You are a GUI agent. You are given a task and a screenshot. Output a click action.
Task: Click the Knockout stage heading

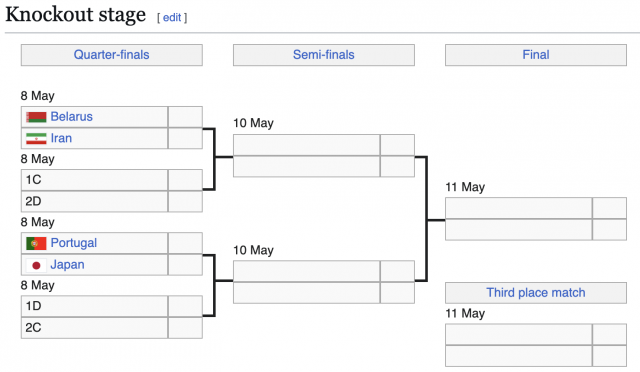coord(76,15)
